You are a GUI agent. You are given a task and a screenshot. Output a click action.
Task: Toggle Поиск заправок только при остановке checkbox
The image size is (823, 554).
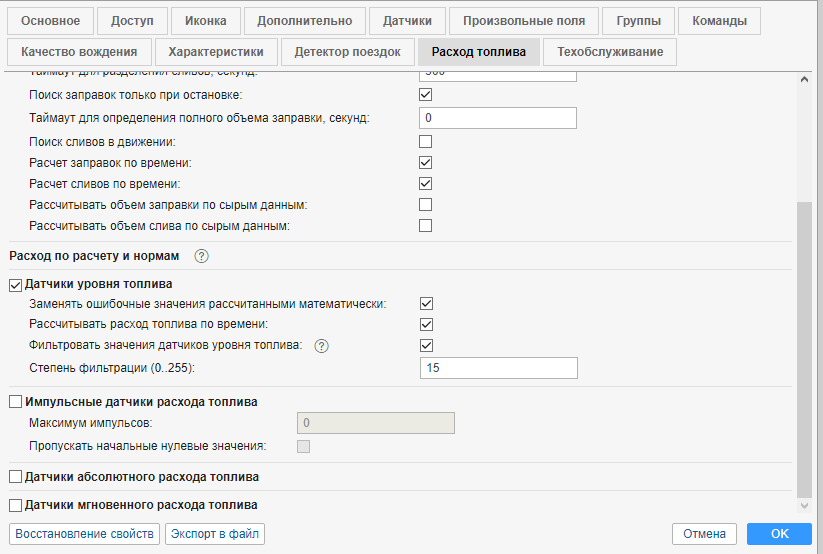coord(425,95)
